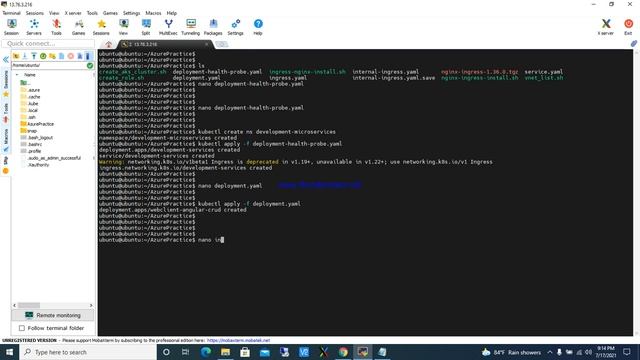Image resolution: width=640 pixels, height=360 pixels.
Task: Open the X server menu
Action: [73, 13]
